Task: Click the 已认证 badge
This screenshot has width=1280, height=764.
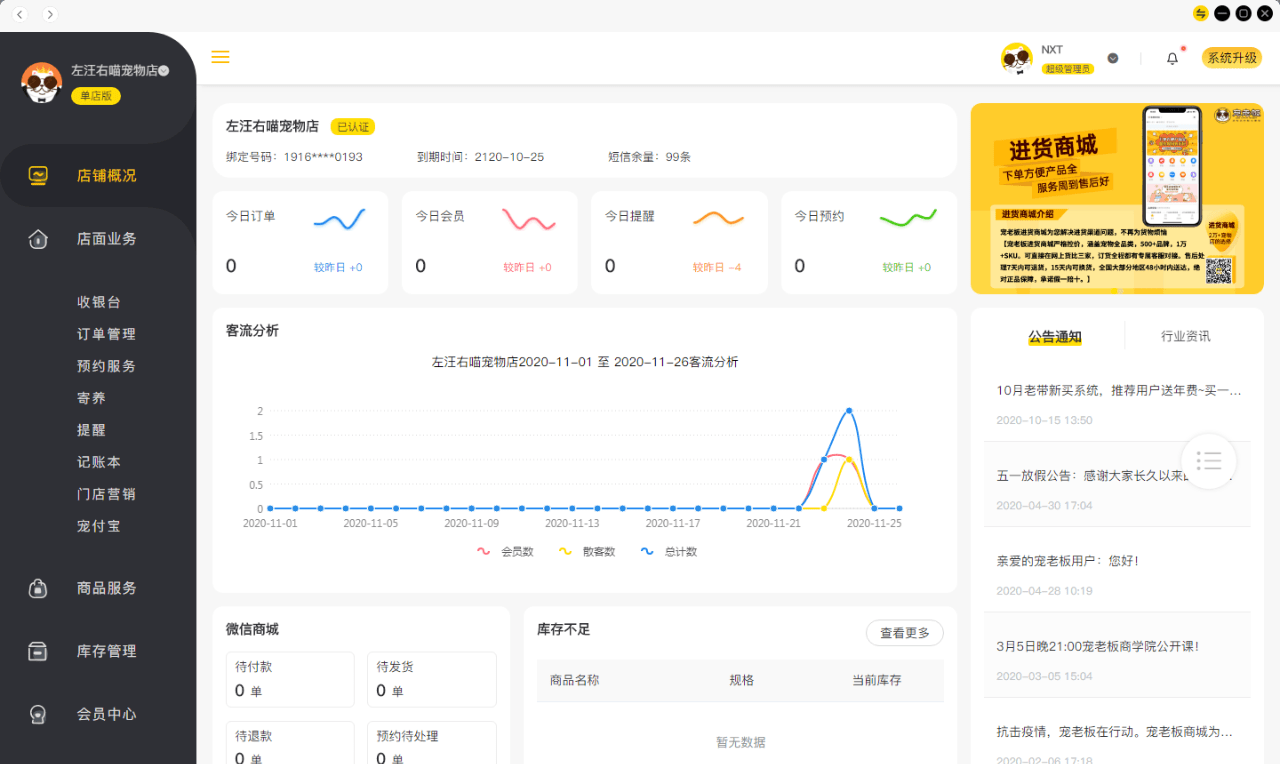Action: pyautogui.click(x=353, y=127)
